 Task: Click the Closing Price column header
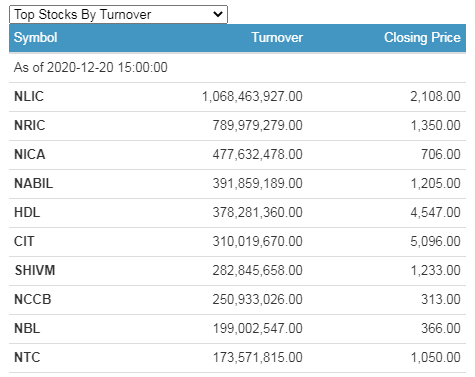point(422,37)
